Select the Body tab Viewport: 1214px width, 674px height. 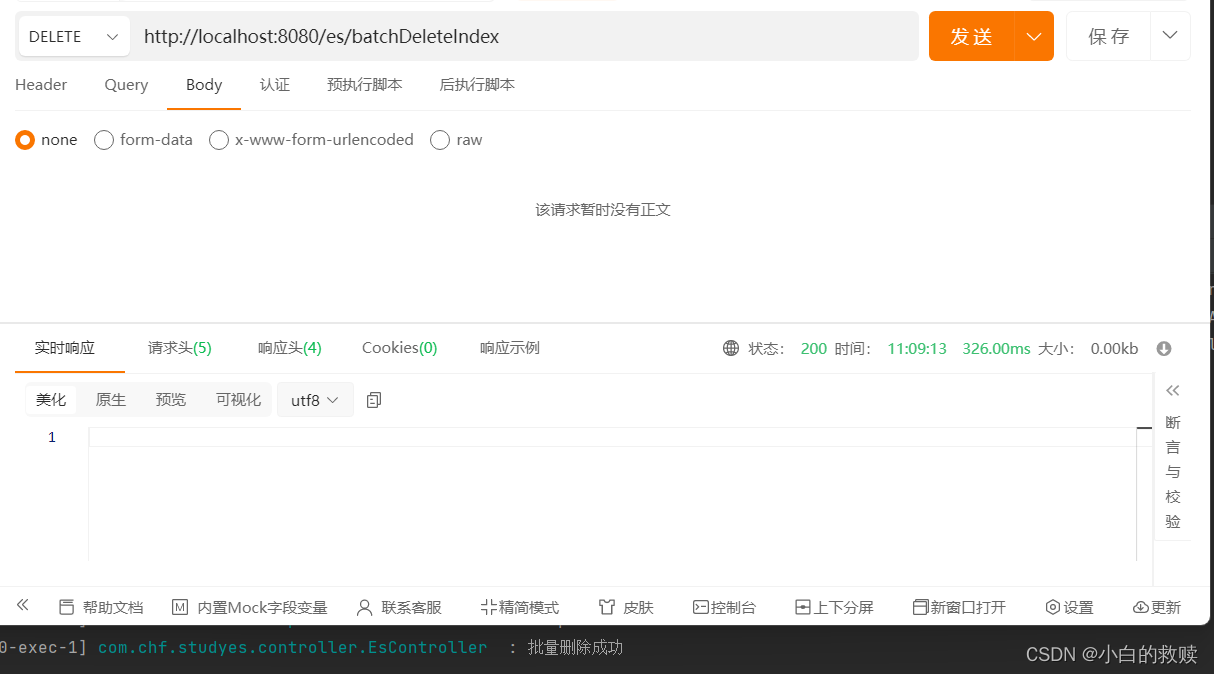[x=204, y=85]
